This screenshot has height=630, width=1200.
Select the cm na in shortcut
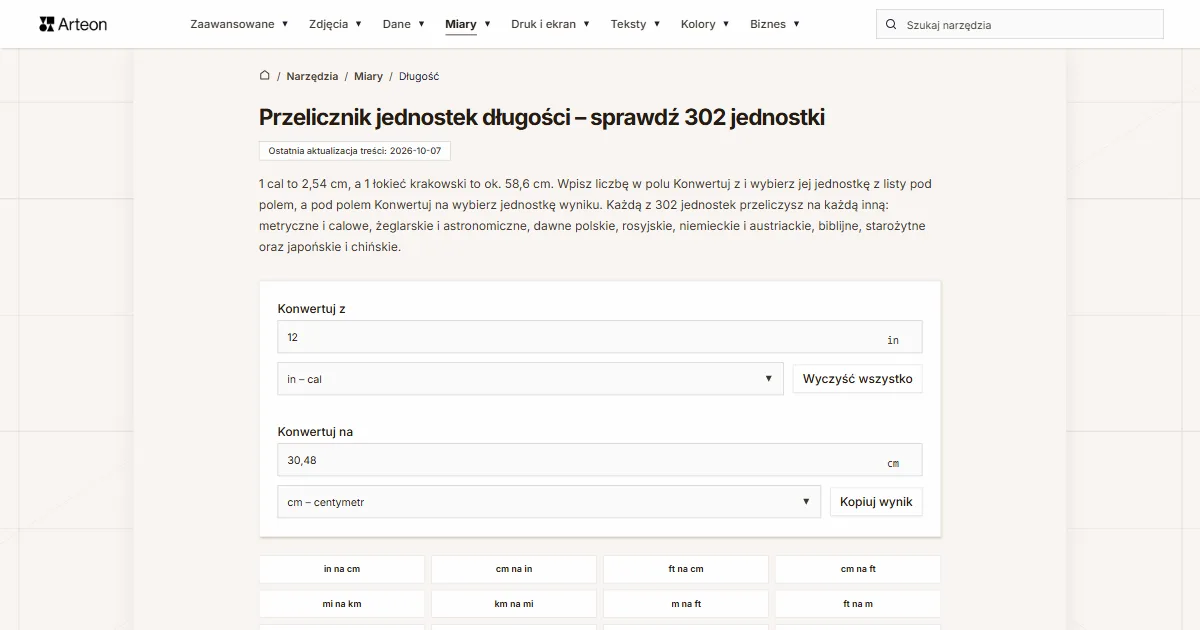coord(514,569)
